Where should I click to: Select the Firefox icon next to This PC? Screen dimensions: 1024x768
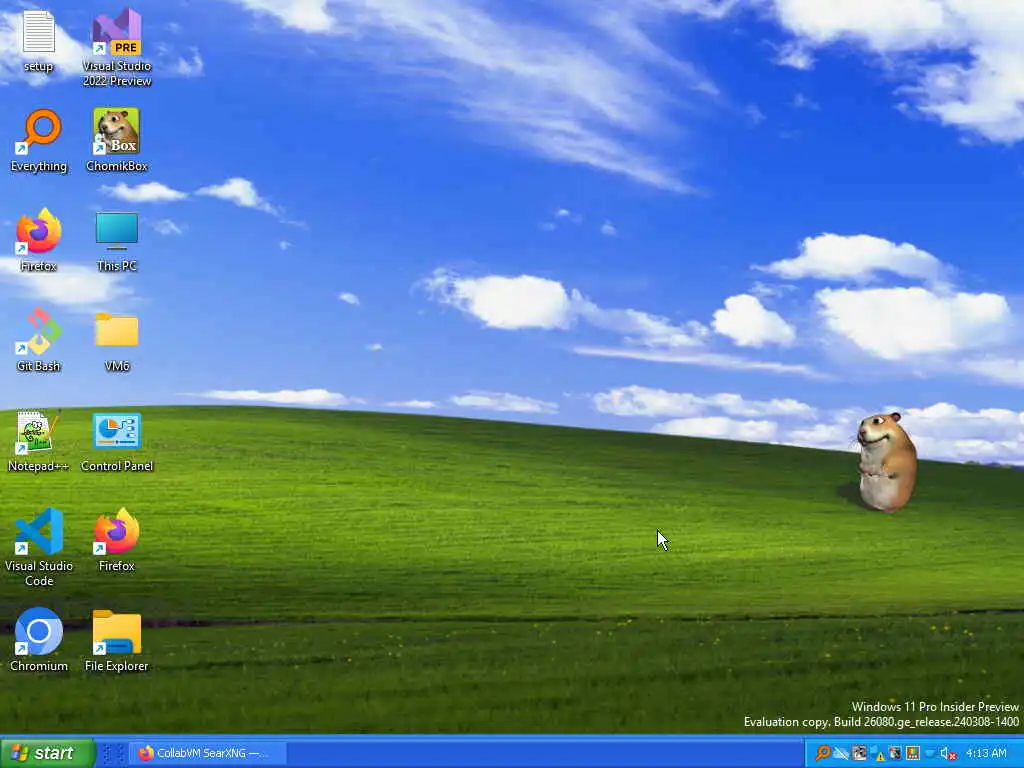point(39,240)
